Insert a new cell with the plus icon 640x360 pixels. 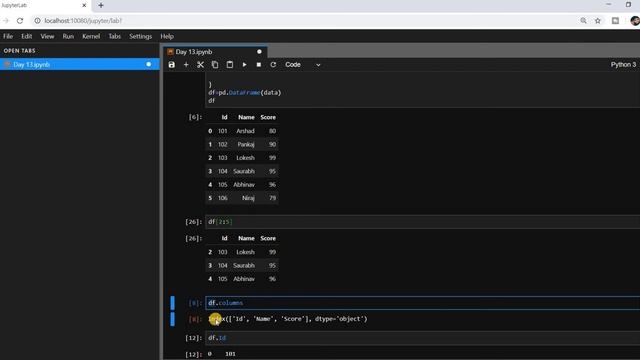pos(186,64)
